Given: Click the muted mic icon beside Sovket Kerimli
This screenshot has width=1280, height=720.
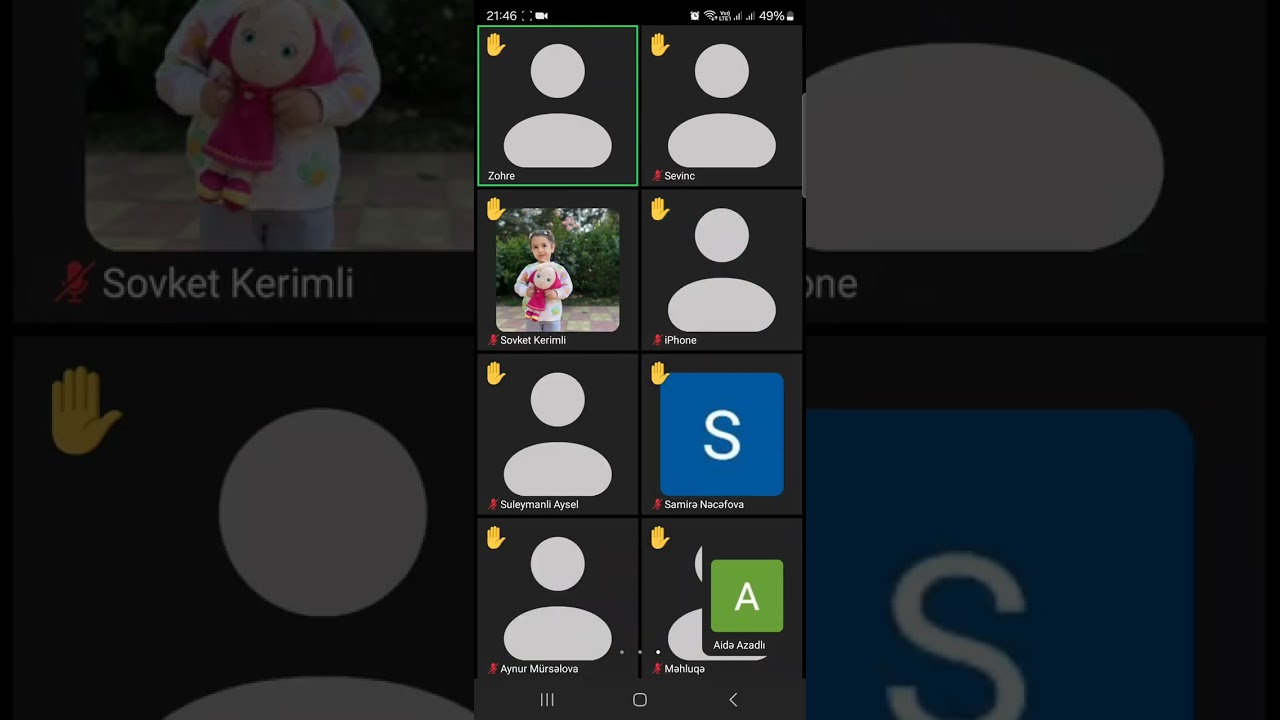Looking at the screenshot, I should [x=493, y=340].
